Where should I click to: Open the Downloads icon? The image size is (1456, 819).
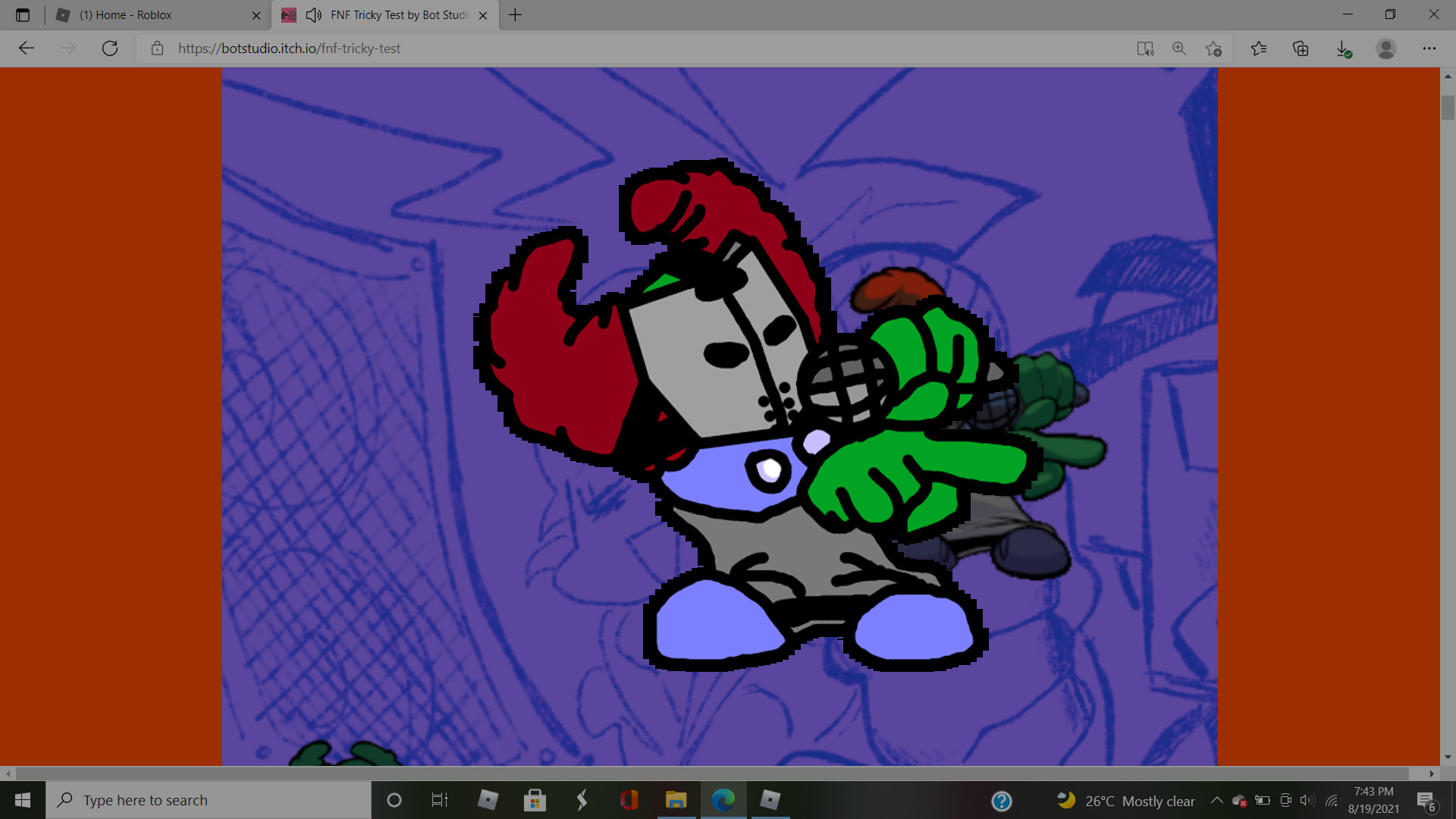click(x=1343, y=49)
